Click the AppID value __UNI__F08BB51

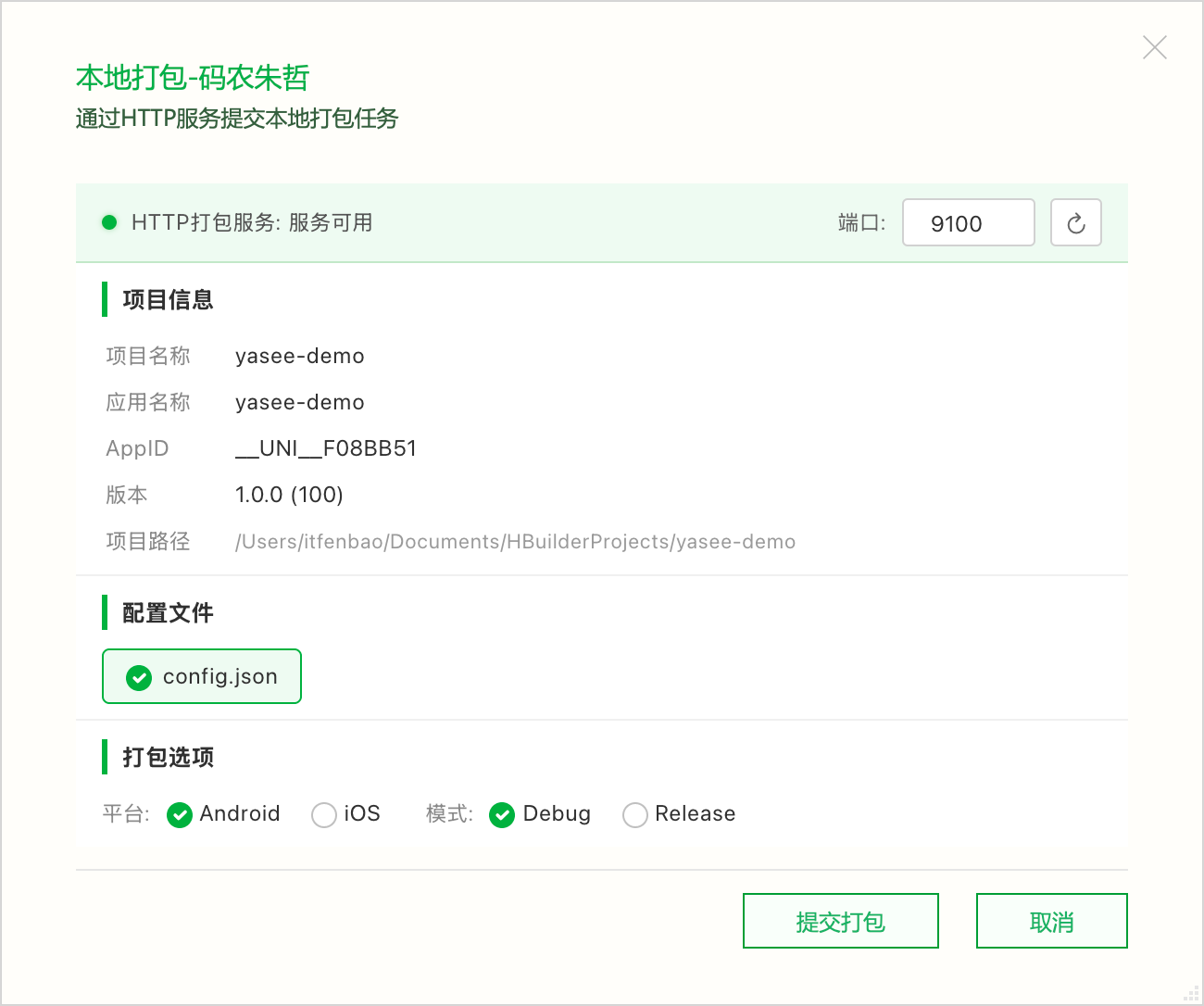(326, 449)
